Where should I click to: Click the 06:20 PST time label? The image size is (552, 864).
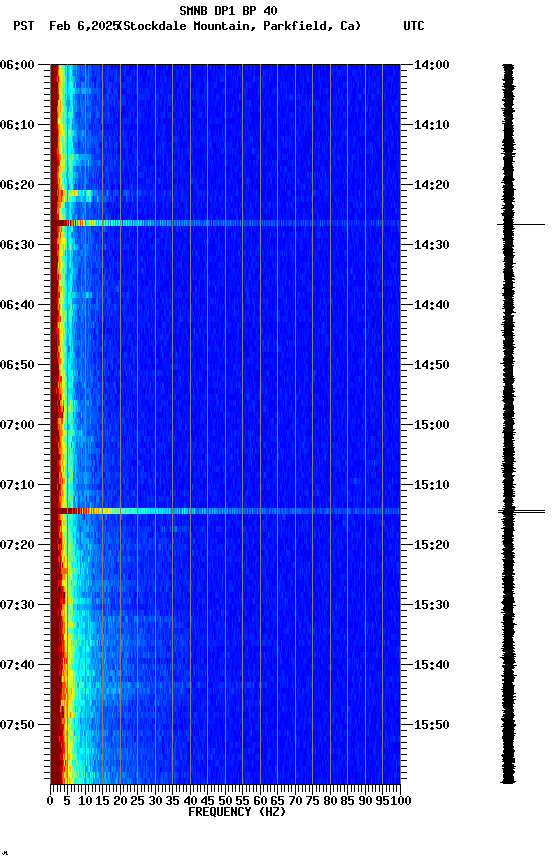pos(18,185)
